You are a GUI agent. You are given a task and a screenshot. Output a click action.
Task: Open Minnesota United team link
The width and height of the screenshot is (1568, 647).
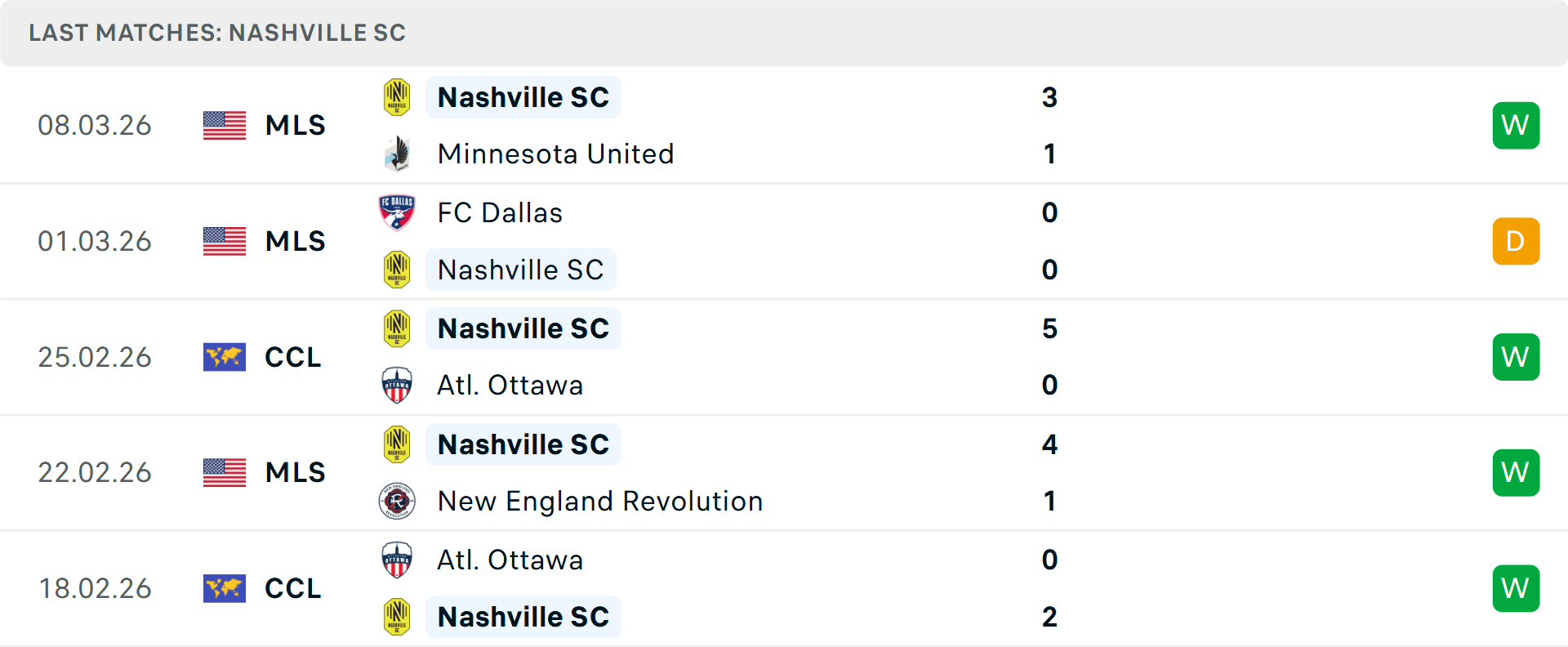(555, 154)
